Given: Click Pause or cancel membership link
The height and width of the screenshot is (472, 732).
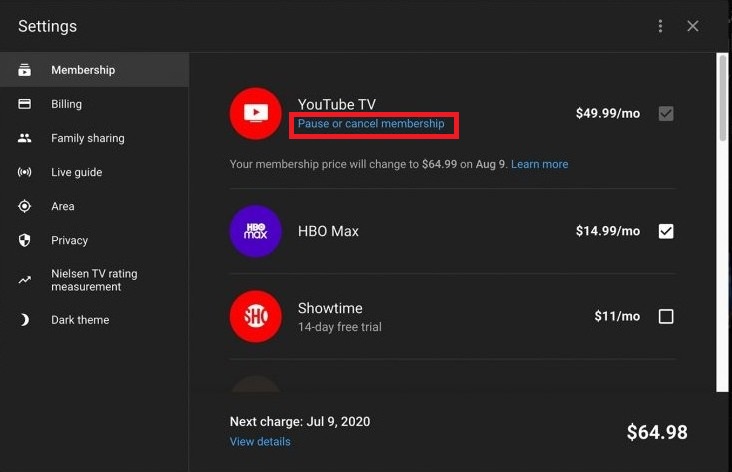Looking at the screenshot, I should tap(371, 124).
